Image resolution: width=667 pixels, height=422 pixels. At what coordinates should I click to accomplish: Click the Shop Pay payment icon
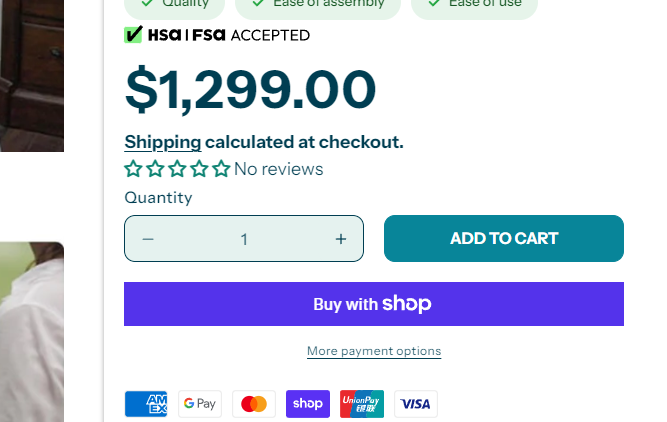(x=308, y=404)
